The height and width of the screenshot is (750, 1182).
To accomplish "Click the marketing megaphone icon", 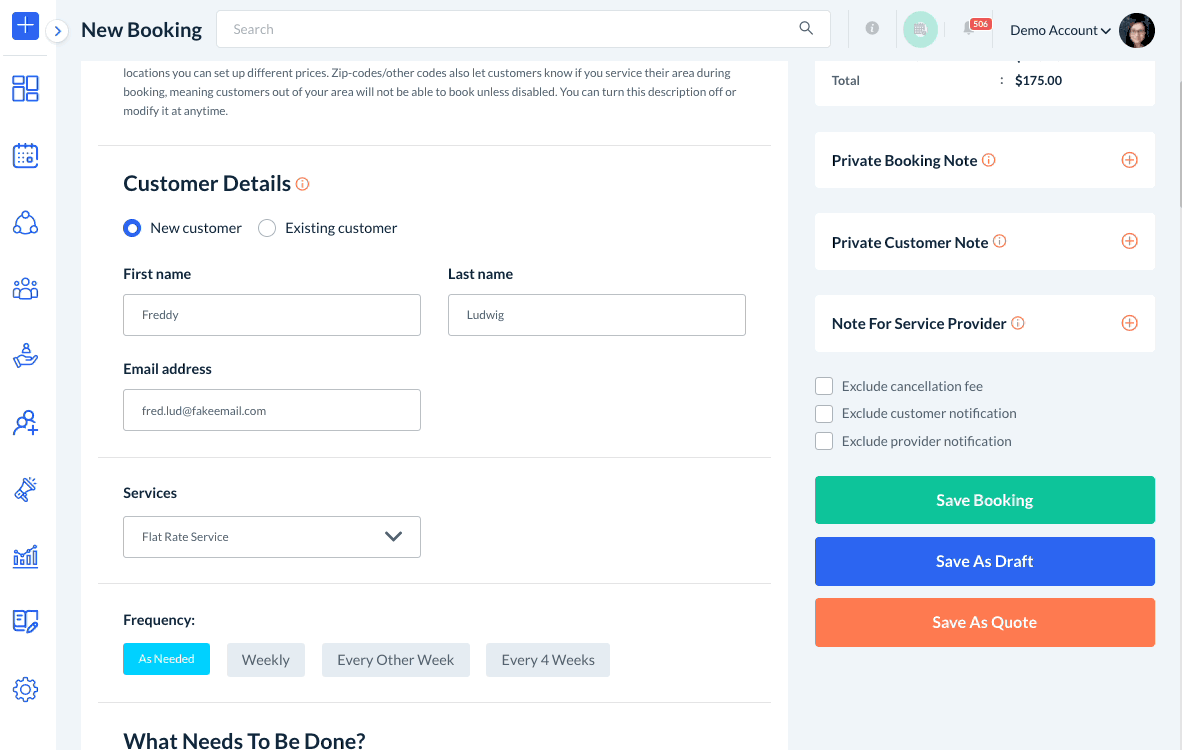I will [x=25, y=489].
